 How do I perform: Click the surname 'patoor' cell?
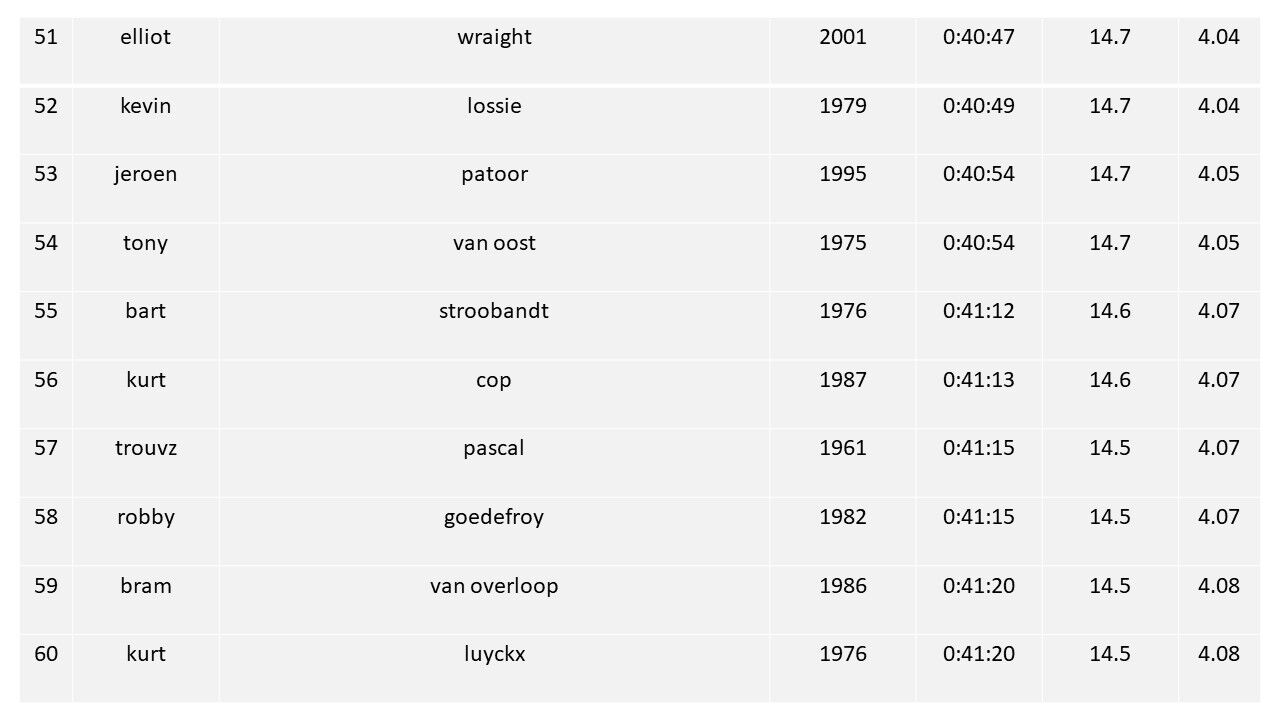[x=494, y=174]
